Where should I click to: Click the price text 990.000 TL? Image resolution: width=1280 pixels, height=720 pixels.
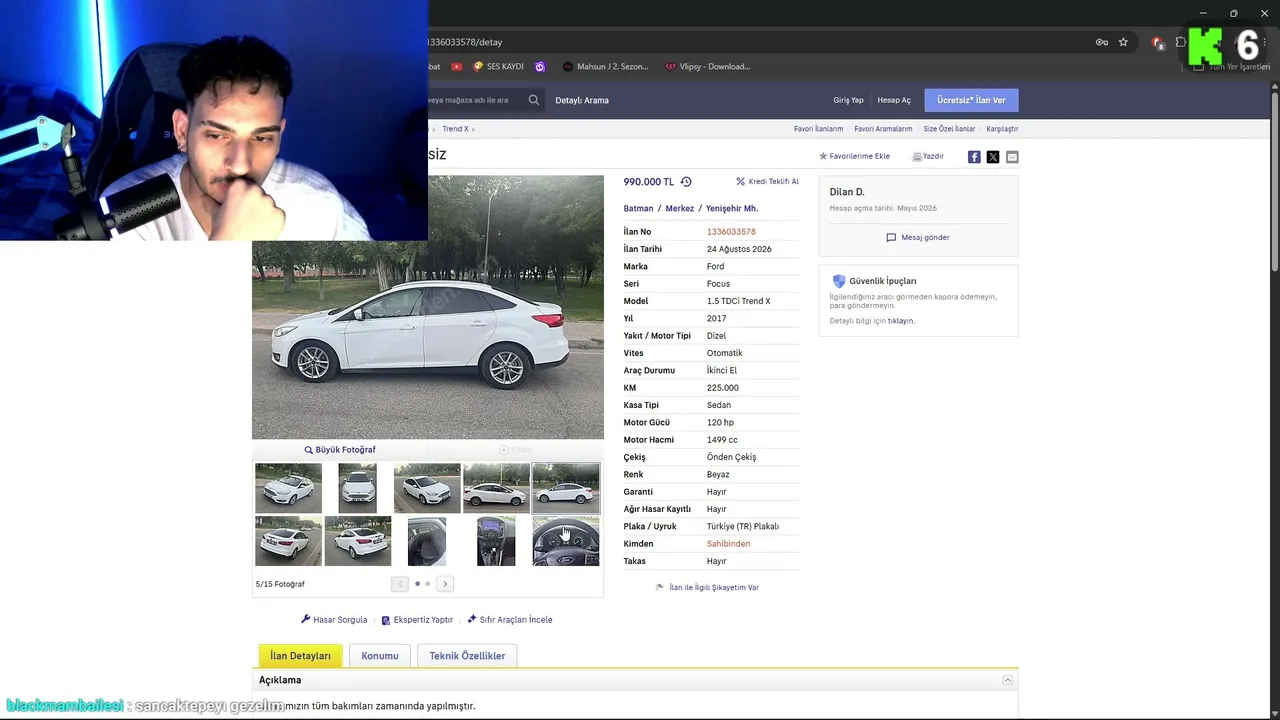pyautogui.click(x=649, y=182)
